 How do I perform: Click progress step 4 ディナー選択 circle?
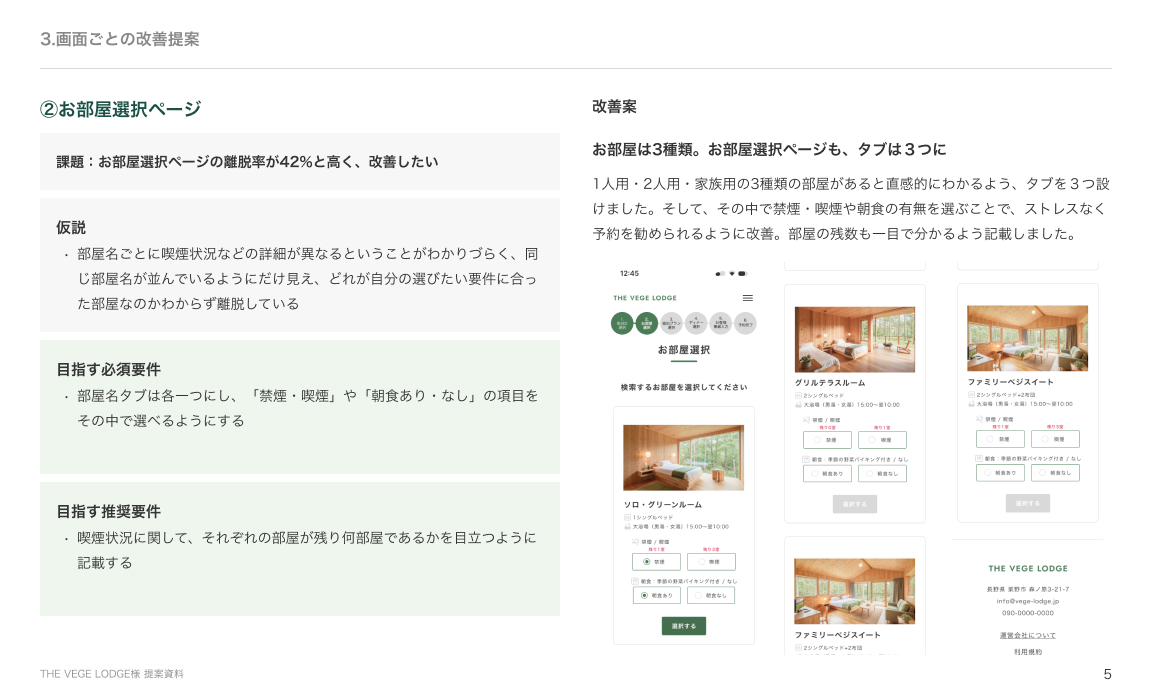tap(696, 323)
